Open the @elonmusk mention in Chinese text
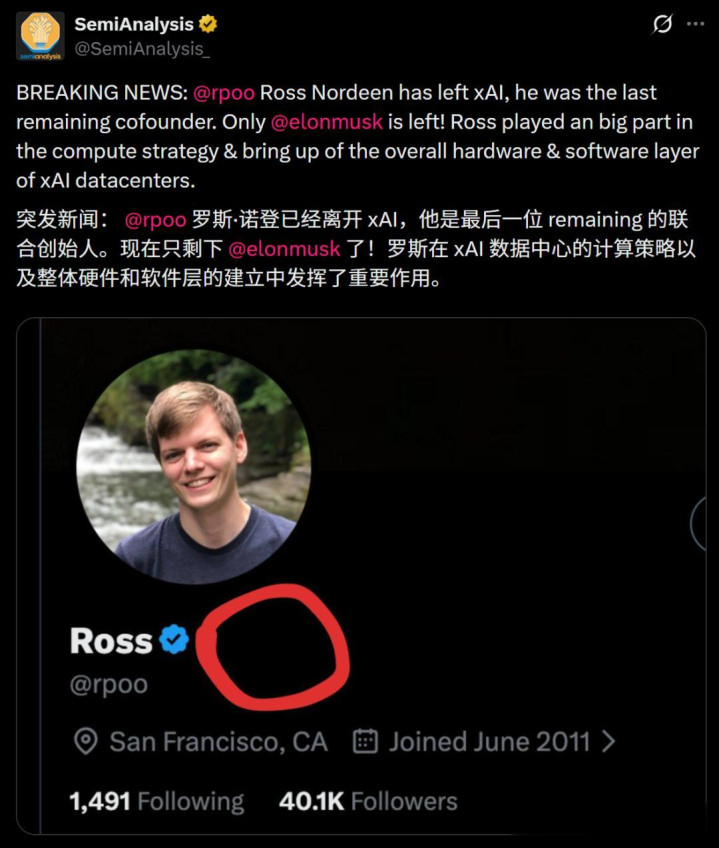Screen dimensions: 719x848 [285, 249]
